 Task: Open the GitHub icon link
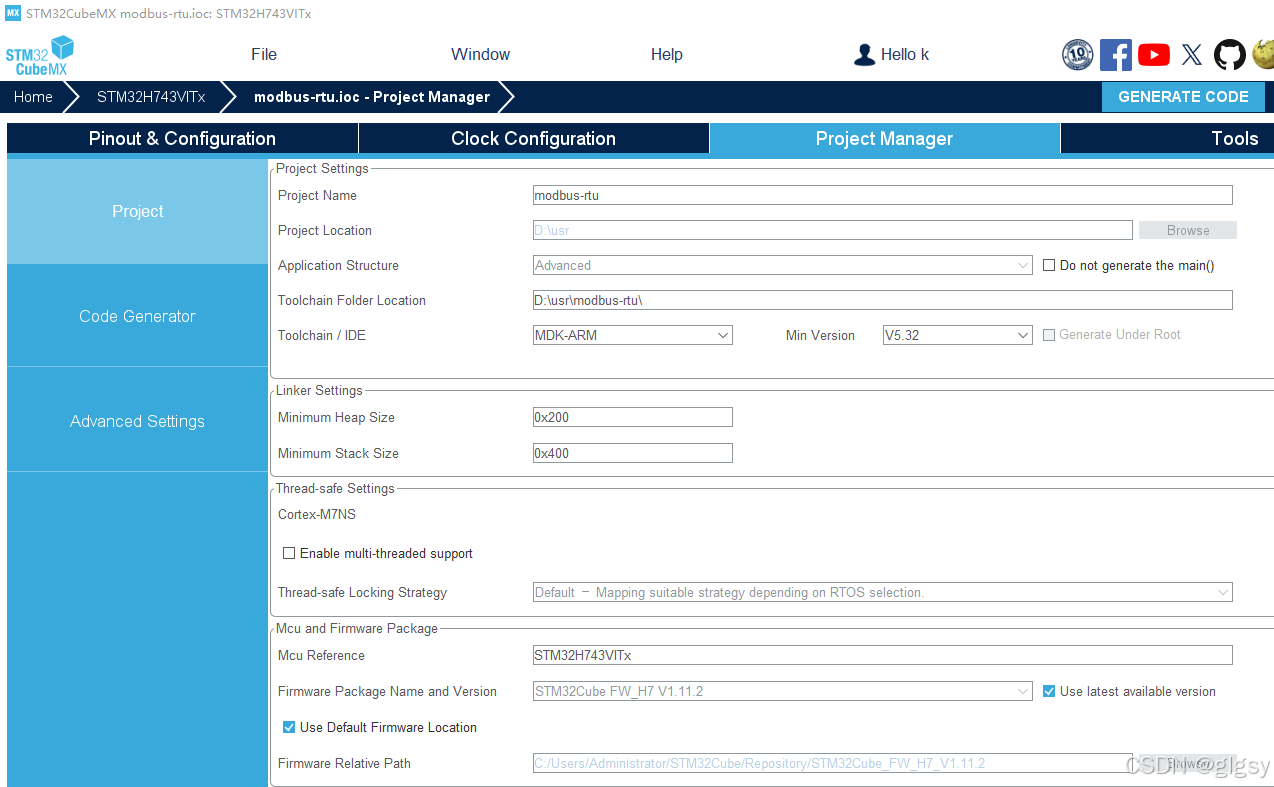pyautogui.click(x=1229, y=54)
